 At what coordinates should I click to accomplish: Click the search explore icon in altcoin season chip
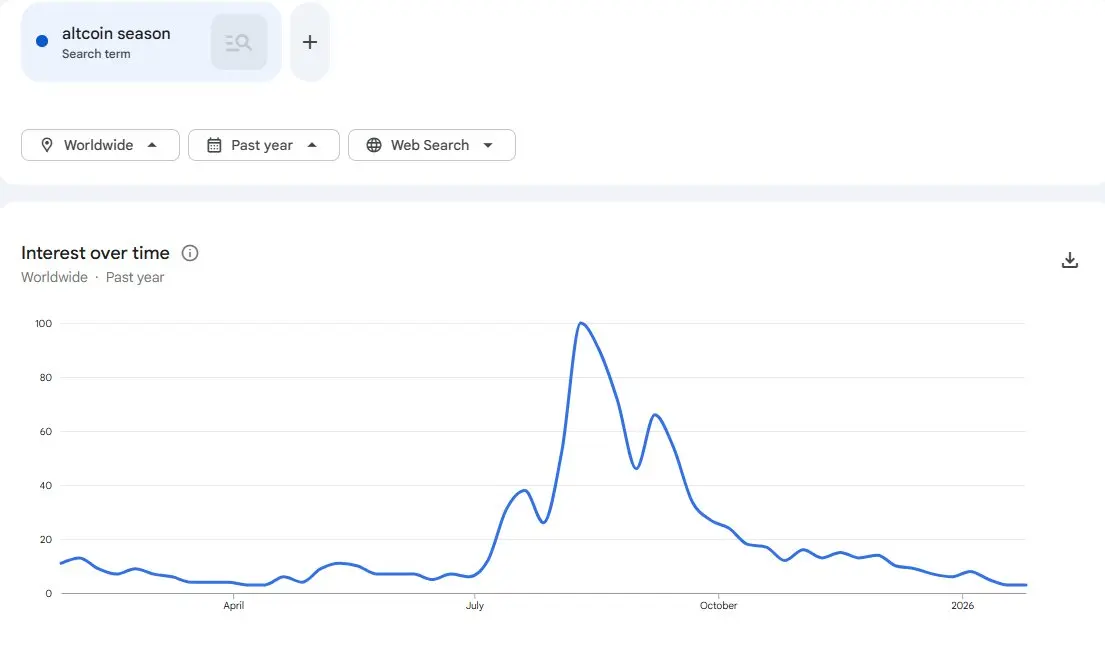tap(239, 42)
